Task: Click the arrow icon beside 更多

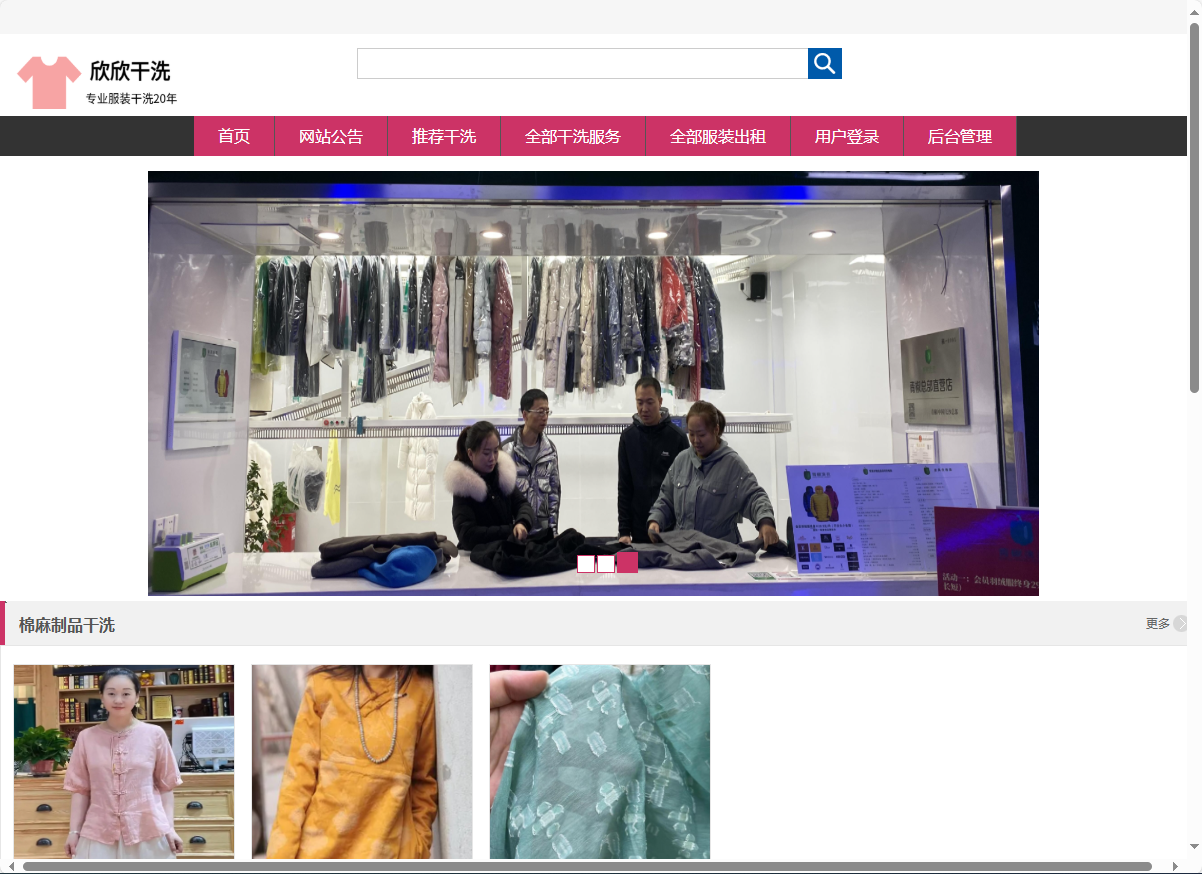Action: (x=1180, y=623)
